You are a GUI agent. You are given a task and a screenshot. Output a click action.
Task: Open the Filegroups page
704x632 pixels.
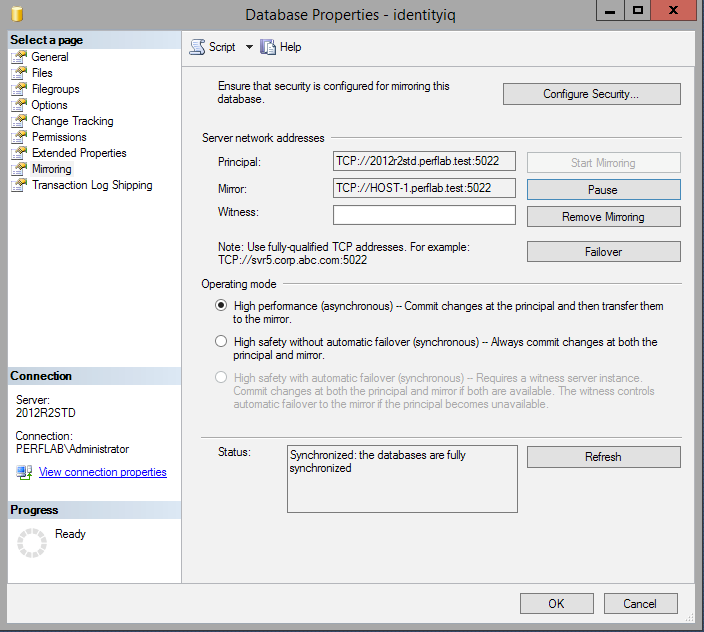click(56, 89)
